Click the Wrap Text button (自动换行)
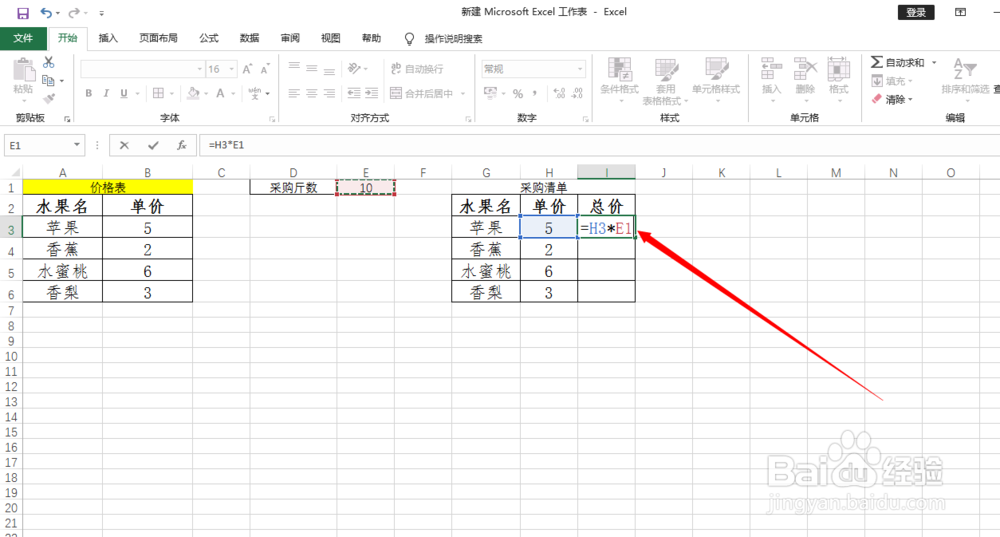 point(417,69)
